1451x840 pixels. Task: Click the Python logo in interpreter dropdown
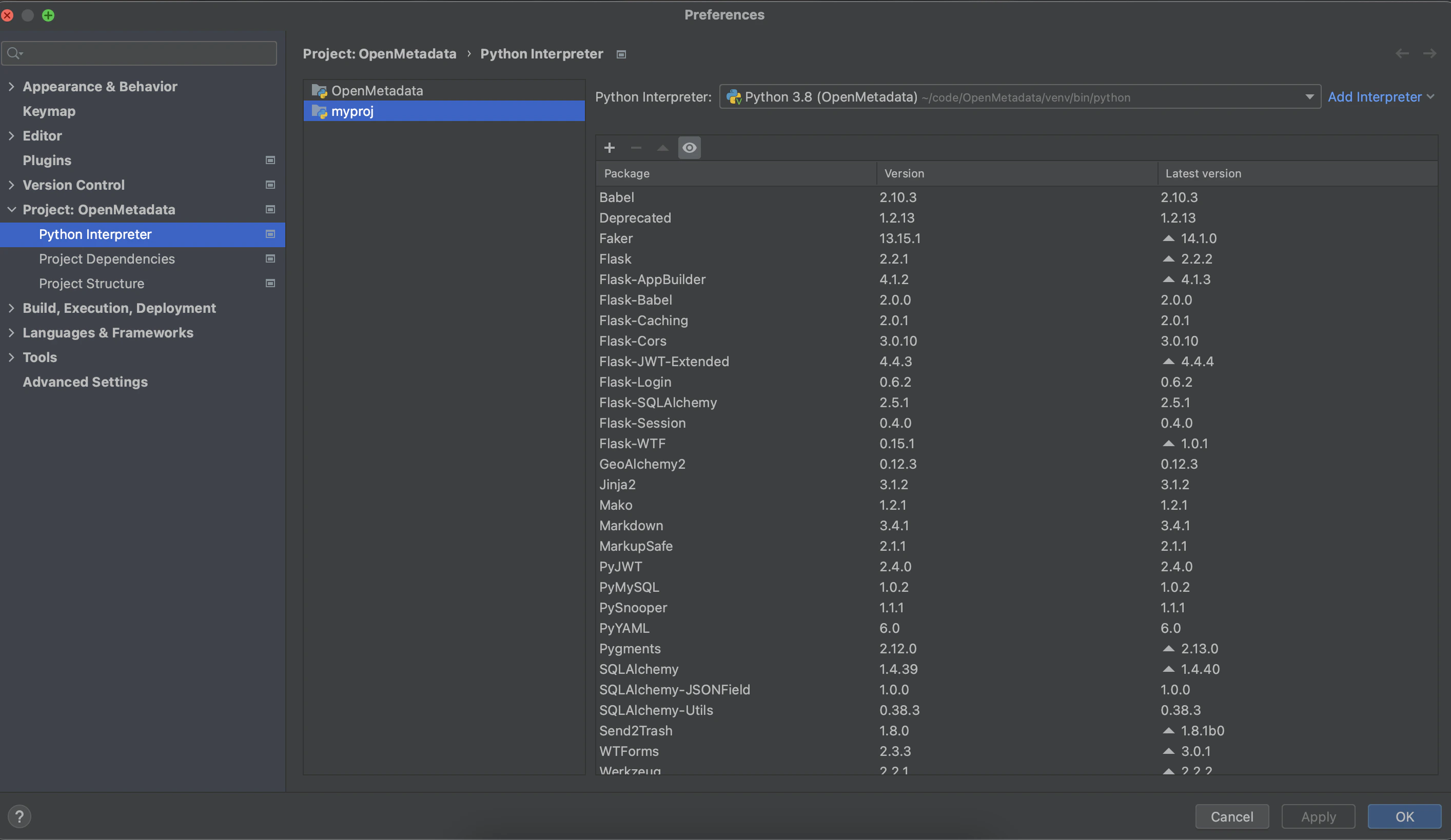click(x=734, y=97)
